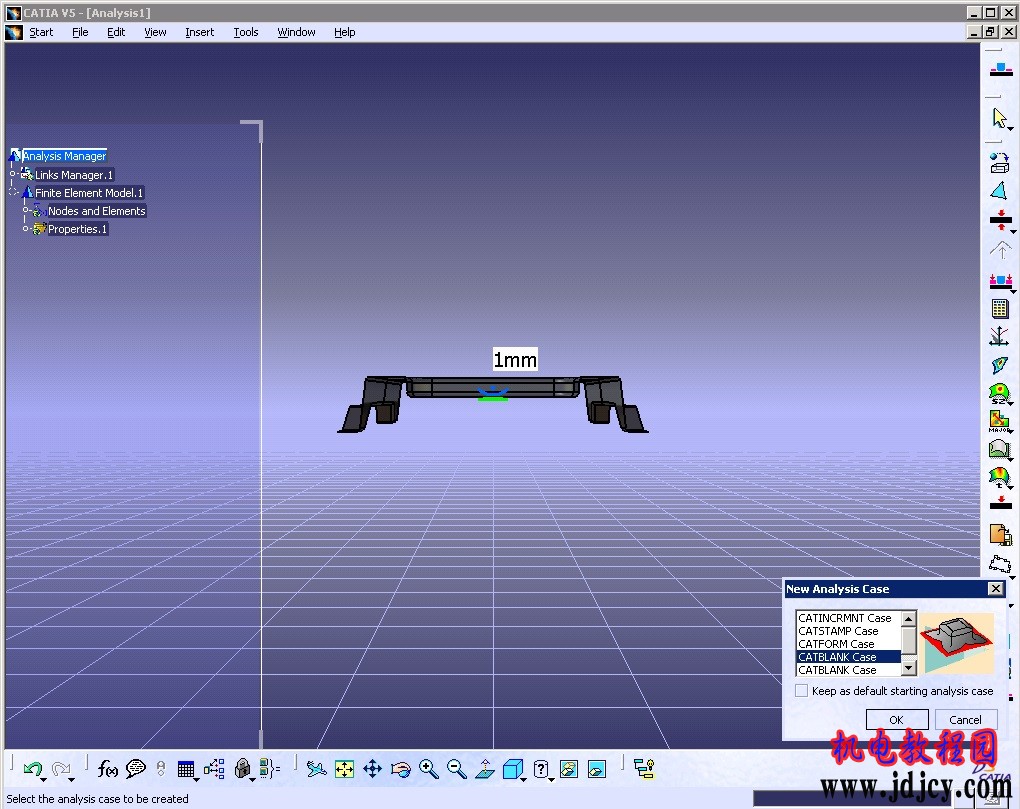
Task: Click the parameters list brace icon
Action: point(269,769)
